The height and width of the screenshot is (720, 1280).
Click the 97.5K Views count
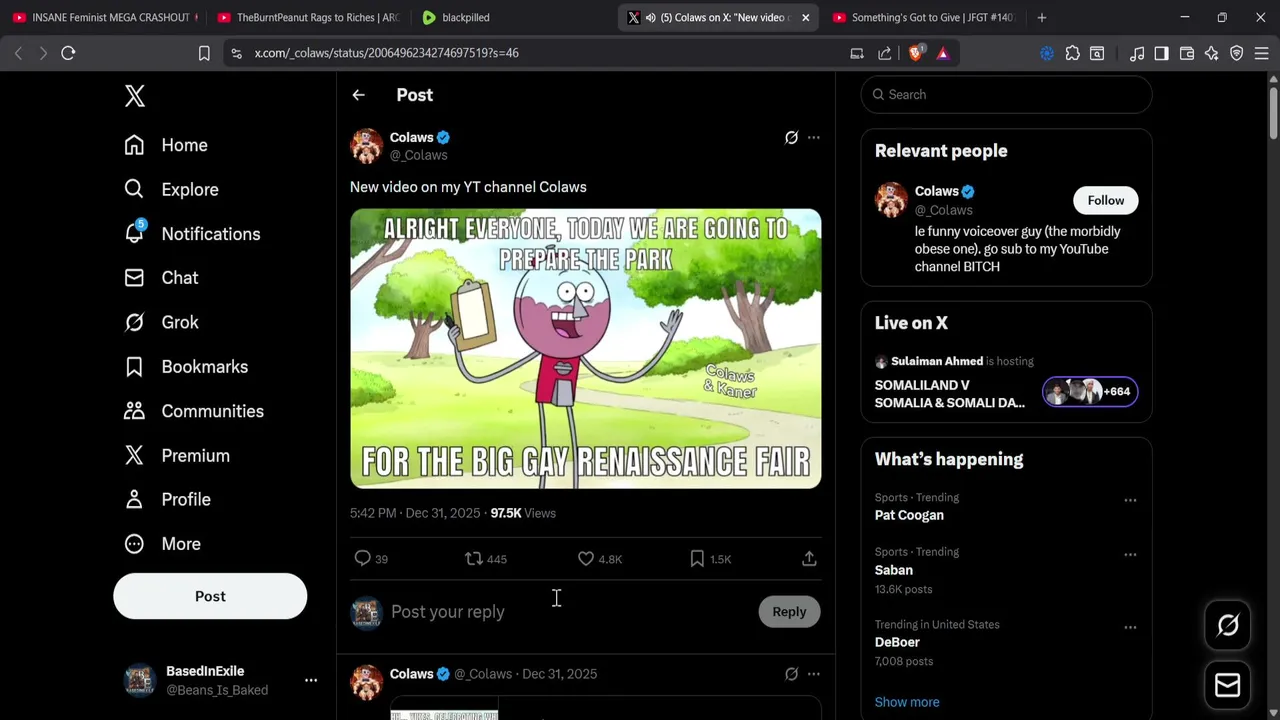tap(523, 513)
